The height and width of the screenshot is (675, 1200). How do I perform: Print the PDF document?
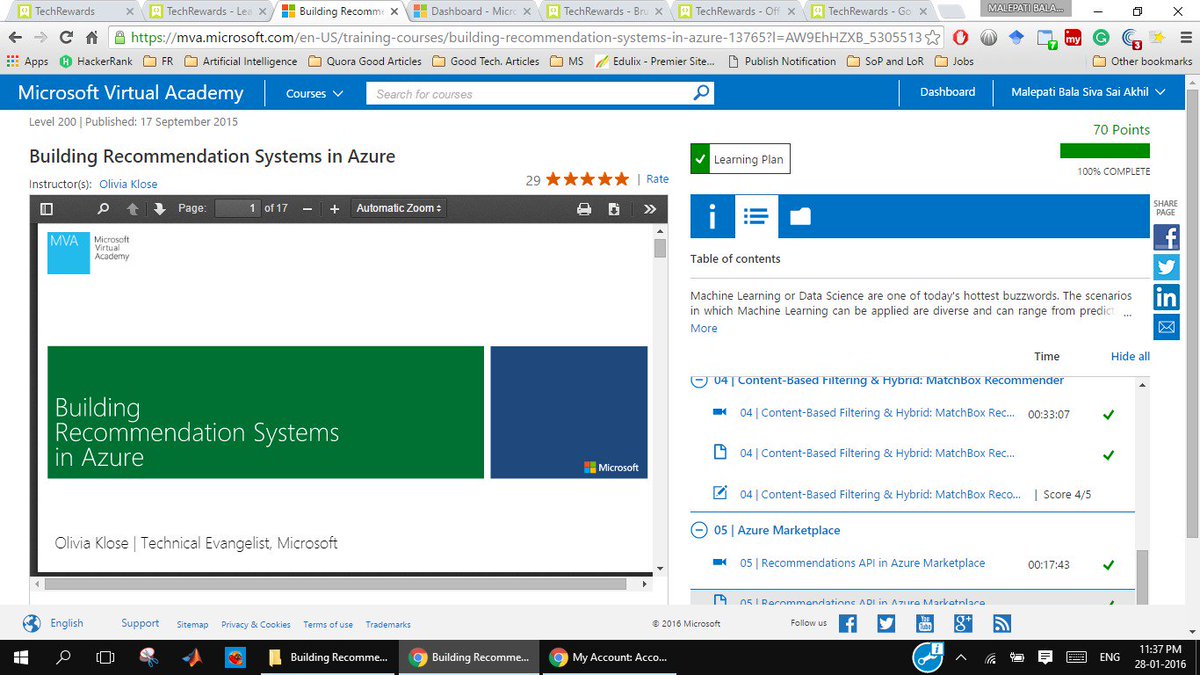tap(584, 209)
